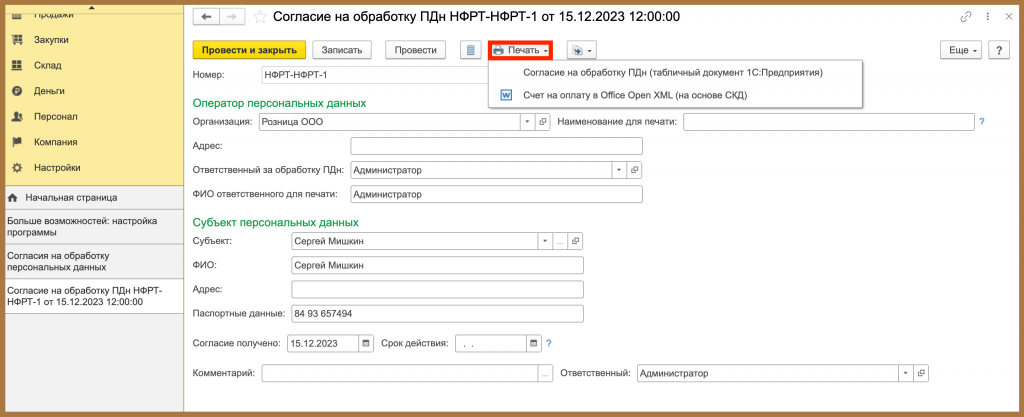Click the Паспортные данные field
Viewport: 1024px width, 417px height.
pyautogui.click(x=438, y=313)
